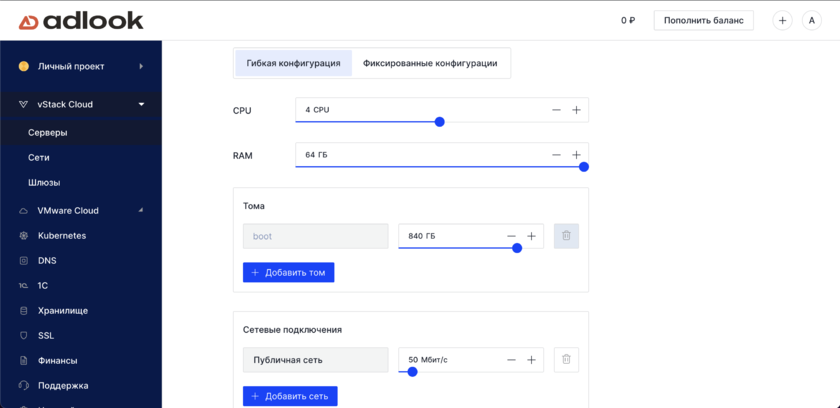Screen dimensions: 840x408
Task: Decrease RAM with the minus icon
Action: pyautogui.click(x=556, y=155)
